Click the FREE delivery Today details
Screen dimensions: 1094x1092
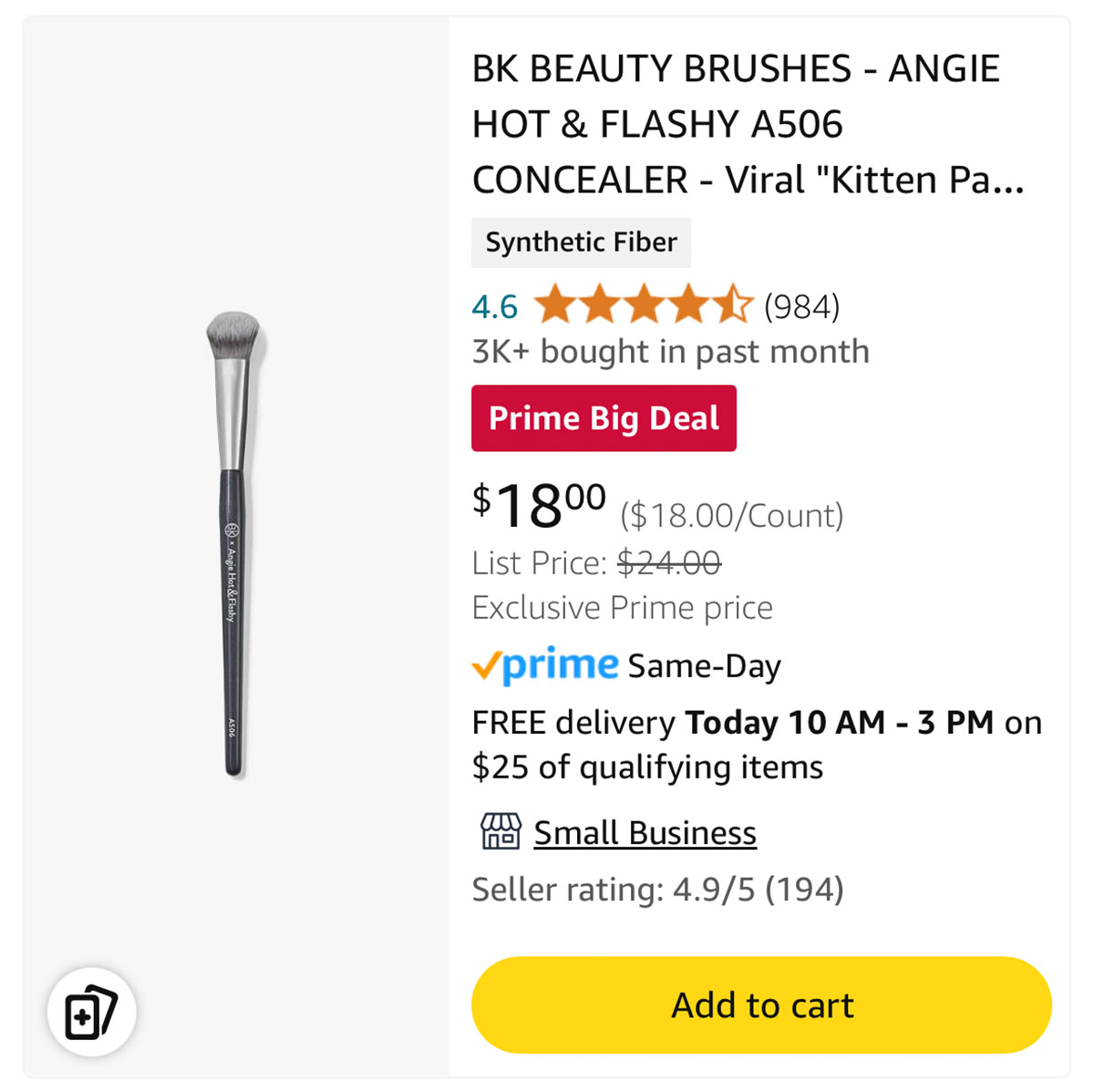(x=757, y=745)
